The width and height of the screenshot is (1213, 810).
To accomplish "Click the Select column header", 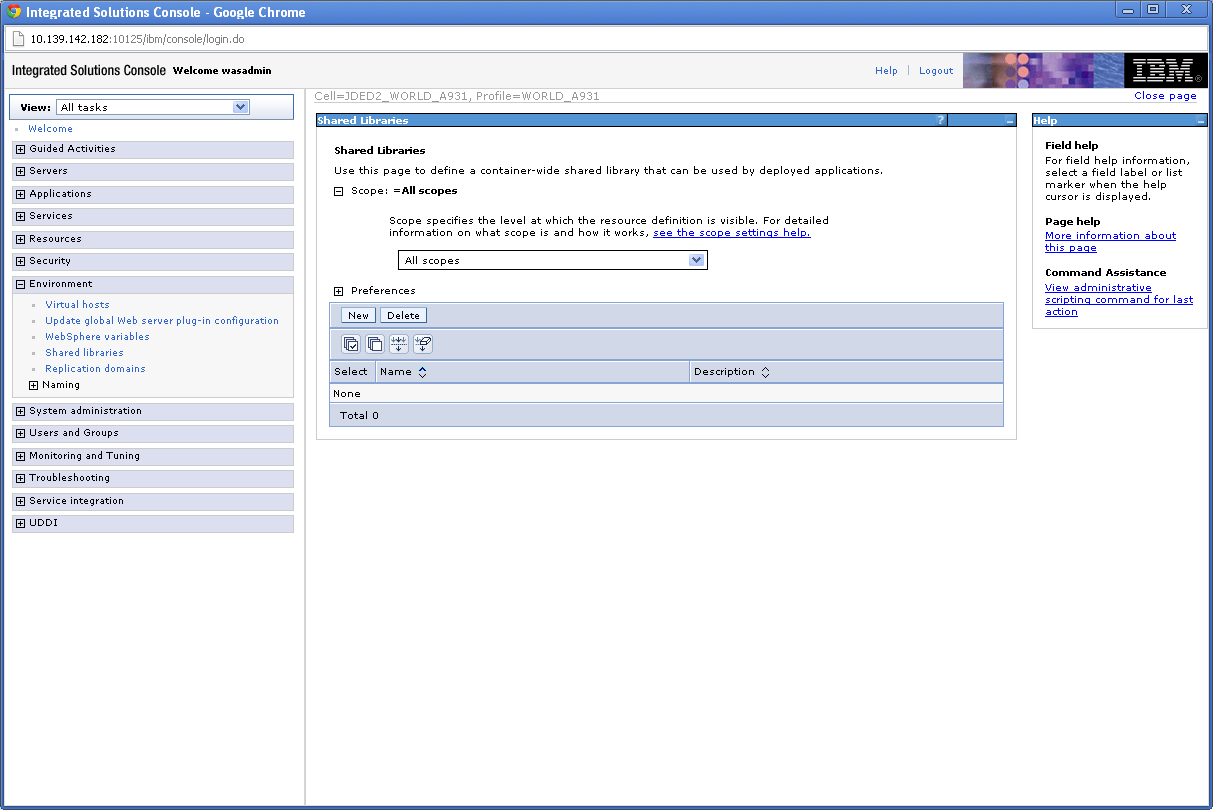I will pos(351,372).
